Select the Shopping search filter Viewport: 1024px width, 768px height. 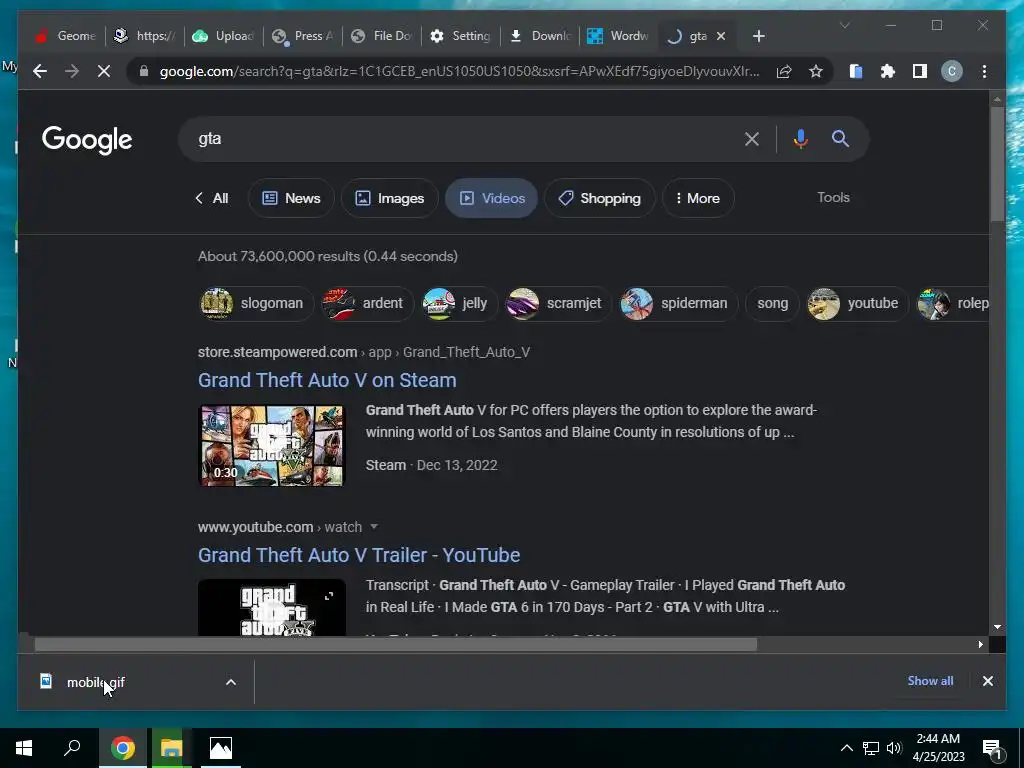point(600,198)
